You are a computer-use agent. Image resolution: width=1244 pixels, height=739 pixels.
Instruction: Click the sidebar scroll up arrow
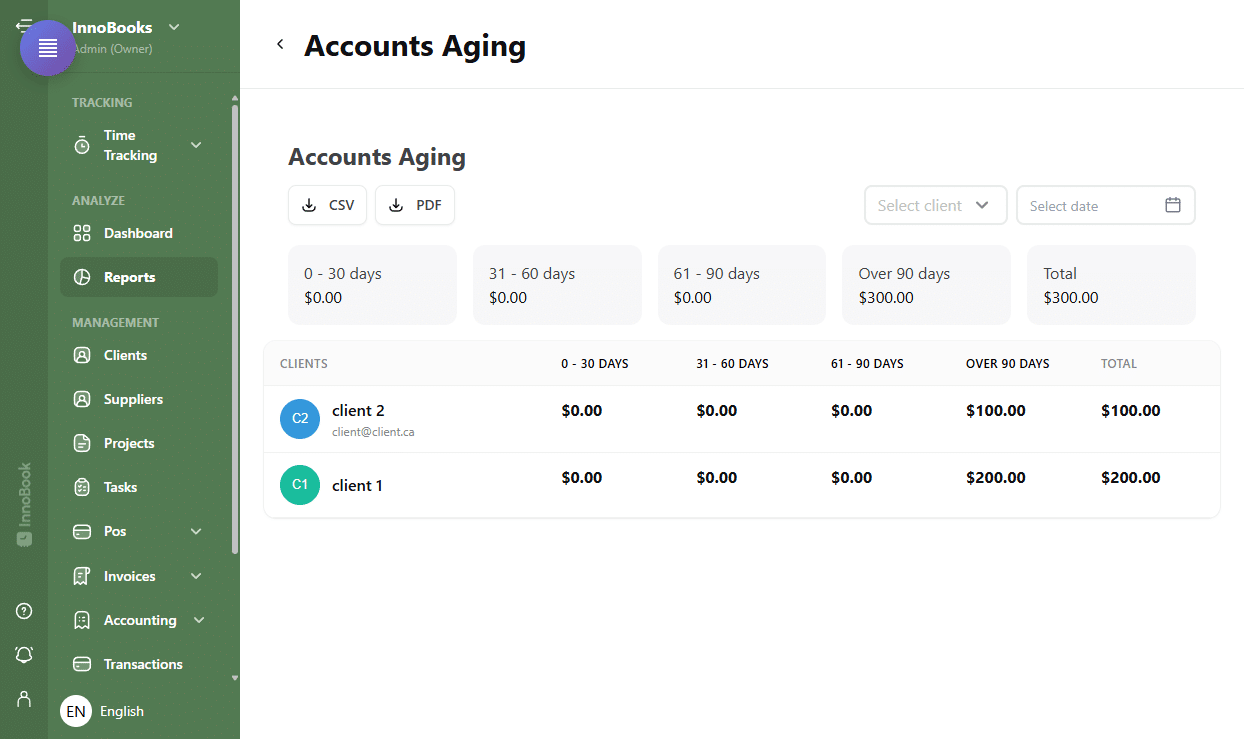coord(235,98)
